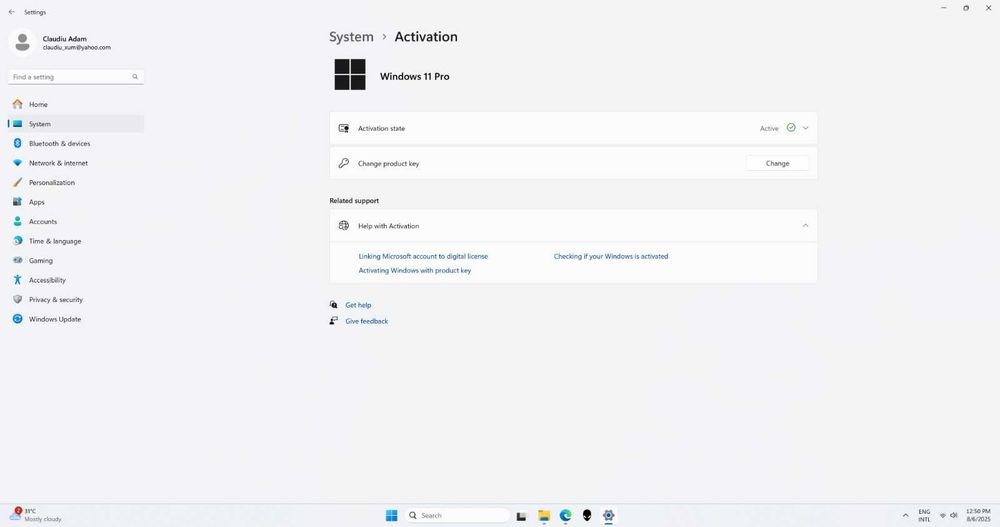Click the Settings gear on the taskbar
1000x527 pixels.
point(608,516)
